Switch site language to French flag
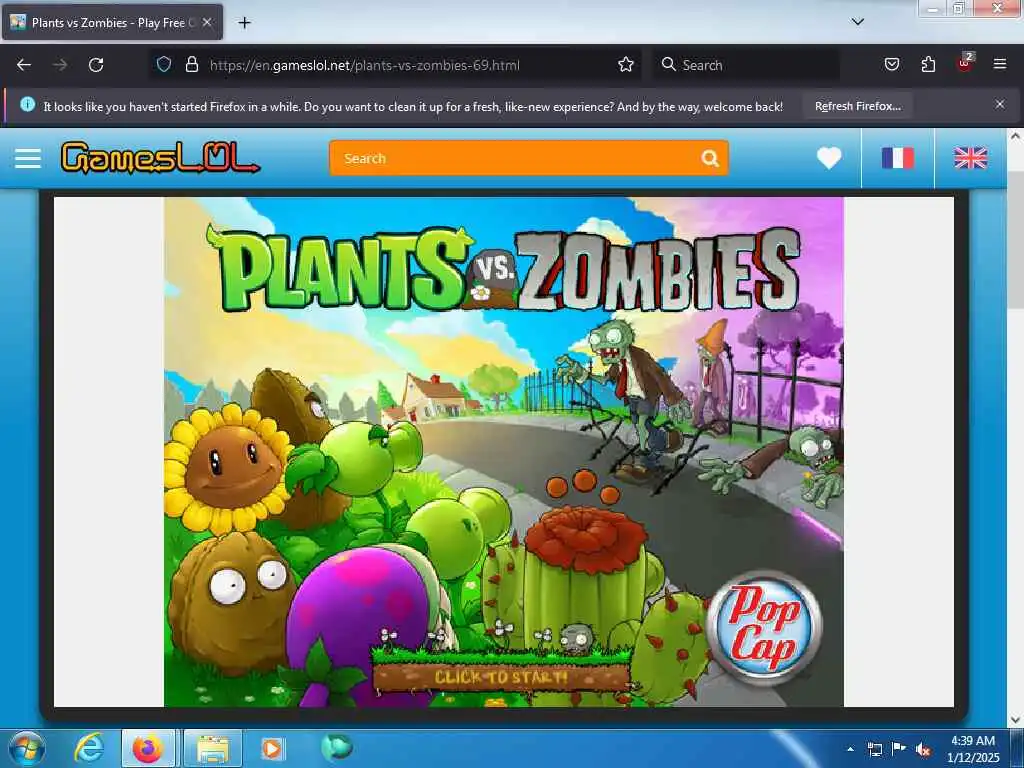 [898, 158]
